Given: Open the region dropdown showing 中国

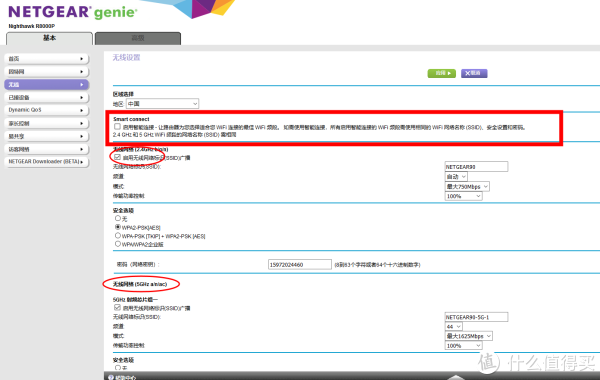Looking at the screenshot, I should (x=162, y=104).
